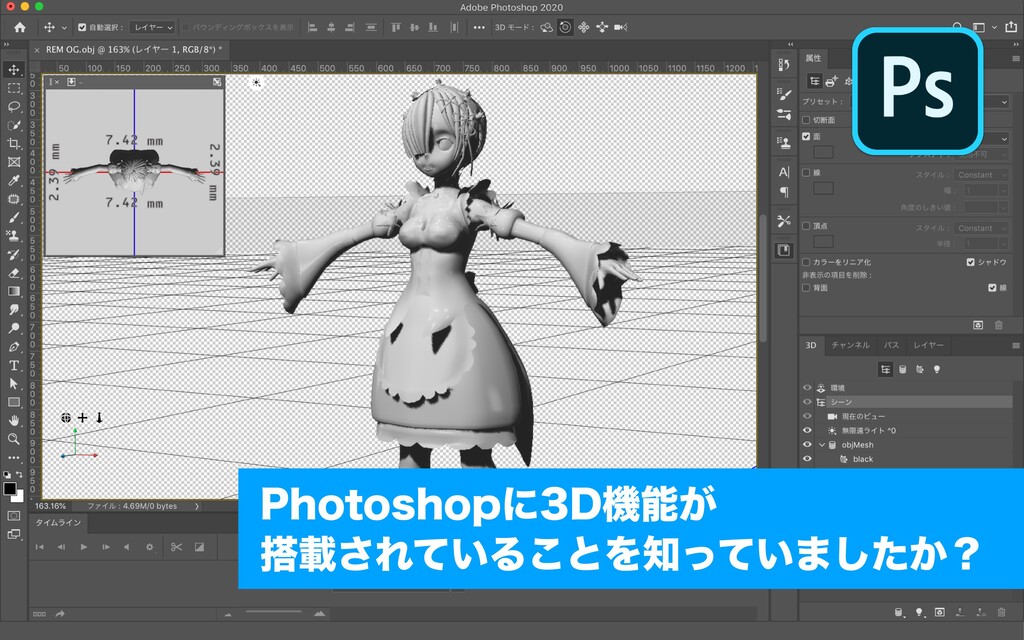Select the Eyedropper tool
The width and height of the screenshot is (1024, 640).
[x=14, y=181]
